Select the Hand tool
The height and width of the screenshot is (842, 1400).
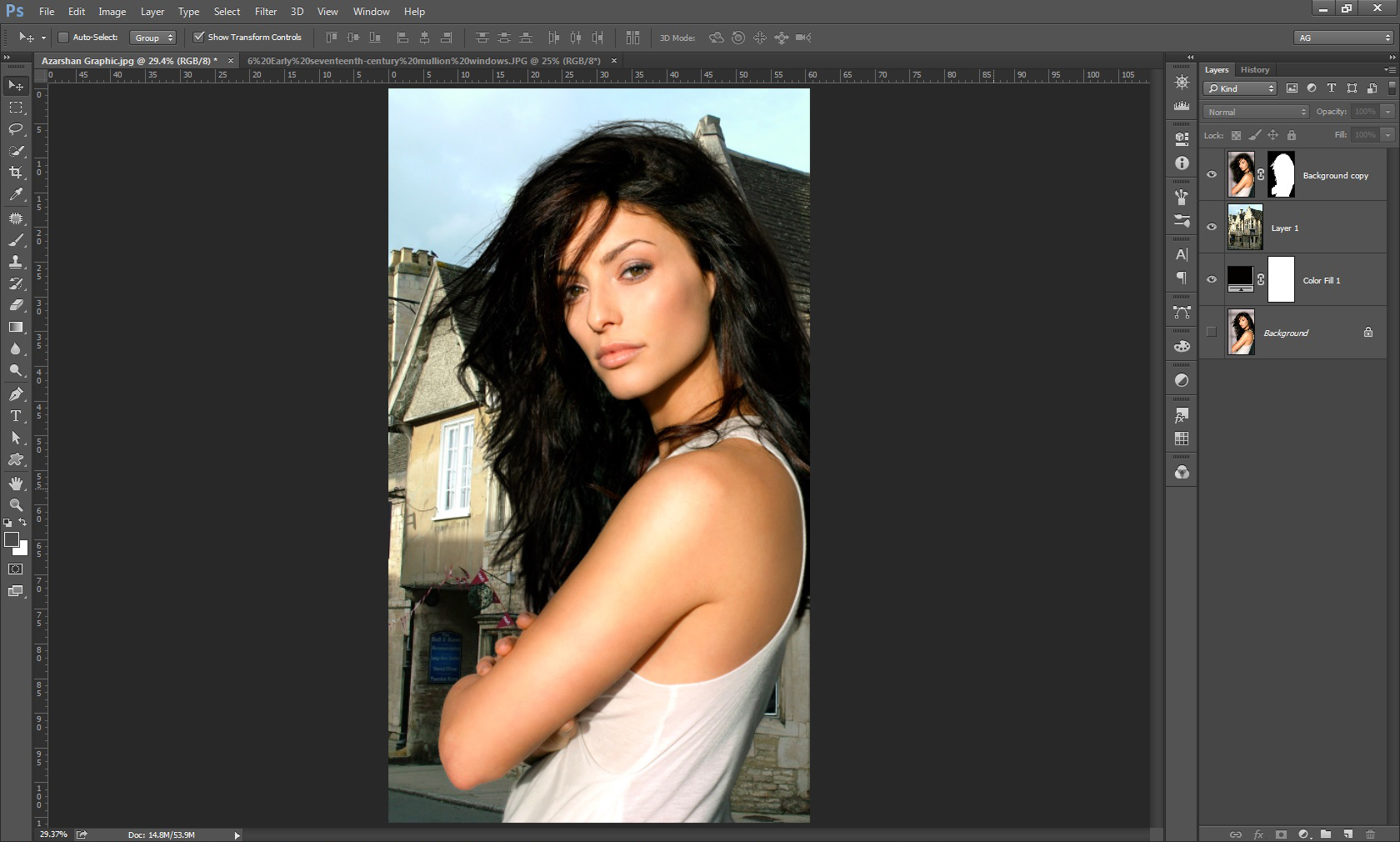pyautogui.click(x=16, y=484)
